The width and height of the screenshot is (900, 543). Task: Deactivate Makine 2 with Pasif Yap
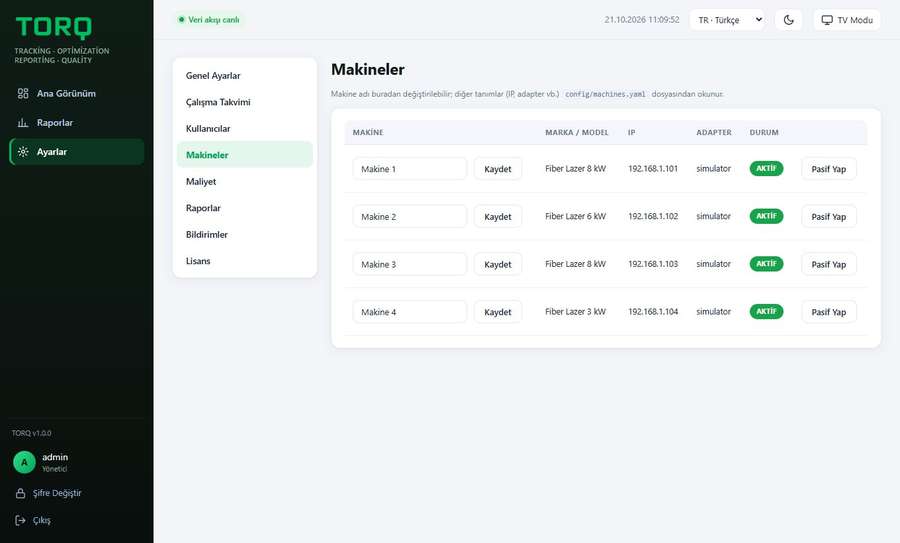(x=828, y=216)
